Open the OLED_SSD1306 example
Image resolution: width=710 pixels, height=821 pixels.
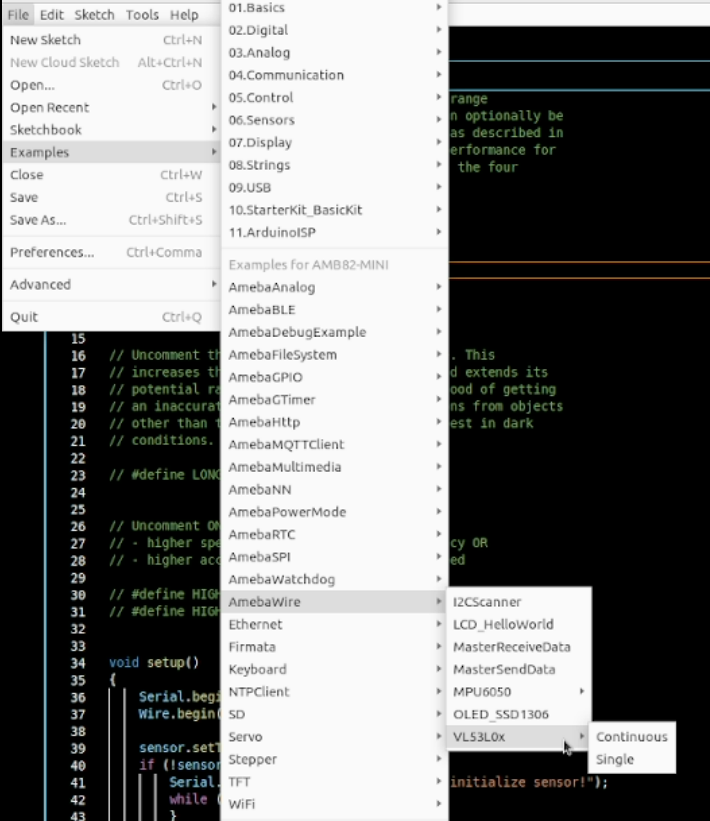pos(500,714)
